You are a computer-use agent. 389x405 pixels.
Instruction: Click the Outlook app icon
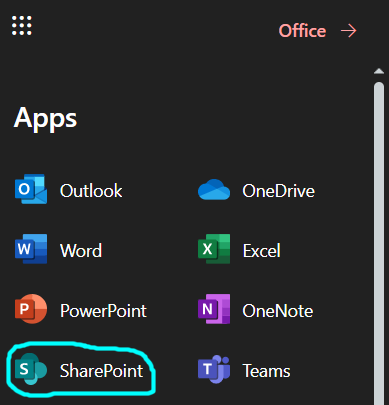31,189
